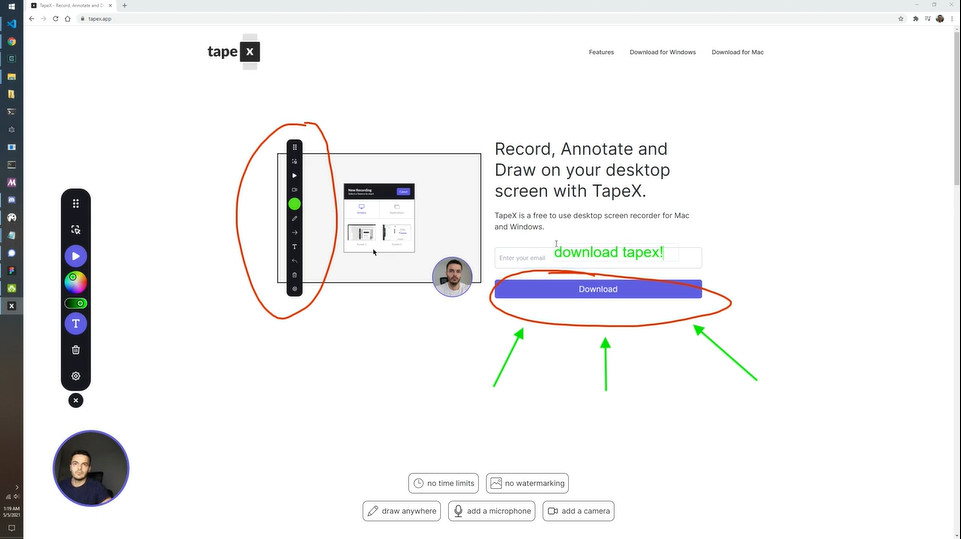This screenshot has height=539, width=961.
Task: Go back in the browser
Action: pyautogui.click(x=32, y=18)
